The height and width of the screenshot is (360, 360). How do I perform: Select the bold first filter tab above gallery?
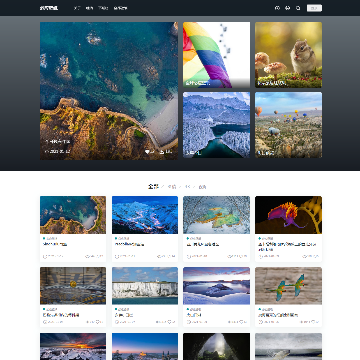(153, 187)
